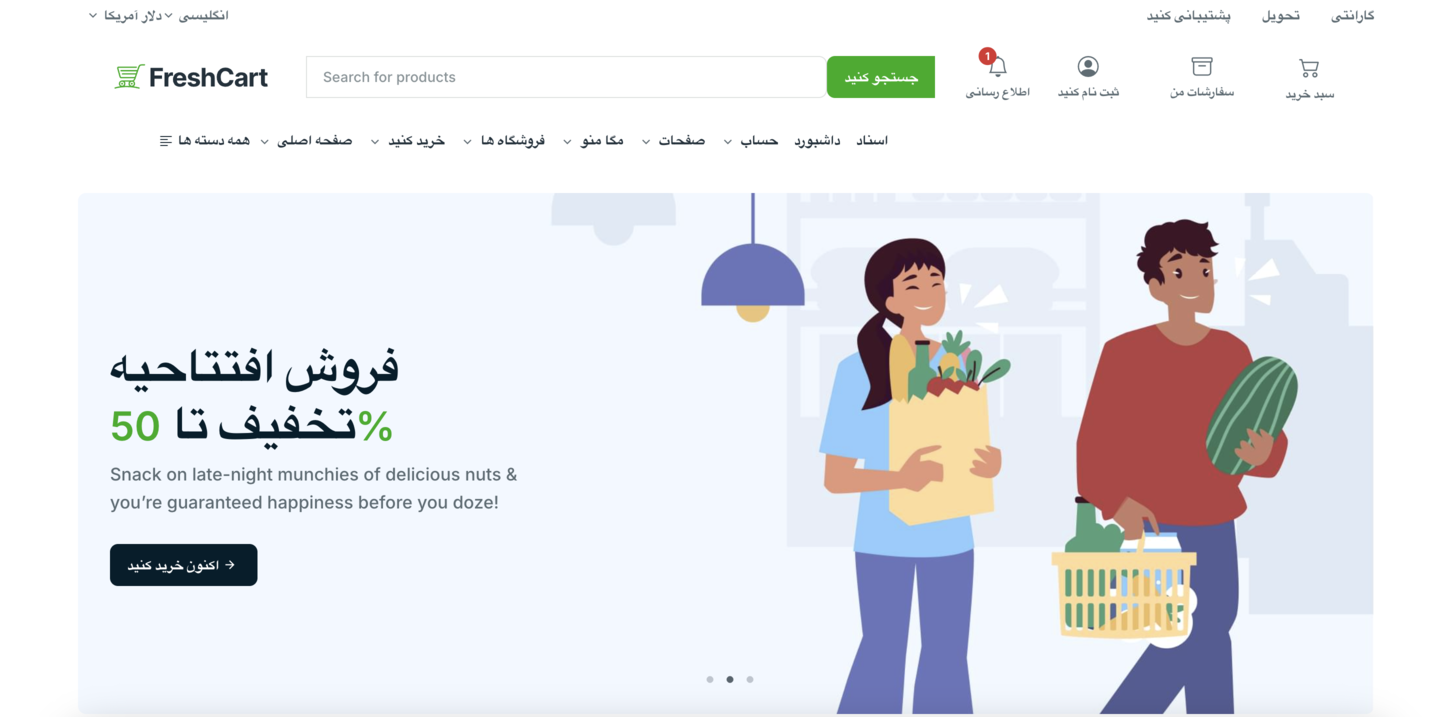Open the notifications bell icon
The height and width of the screenshot is (717, 1455).
click(x=997, y=67)
